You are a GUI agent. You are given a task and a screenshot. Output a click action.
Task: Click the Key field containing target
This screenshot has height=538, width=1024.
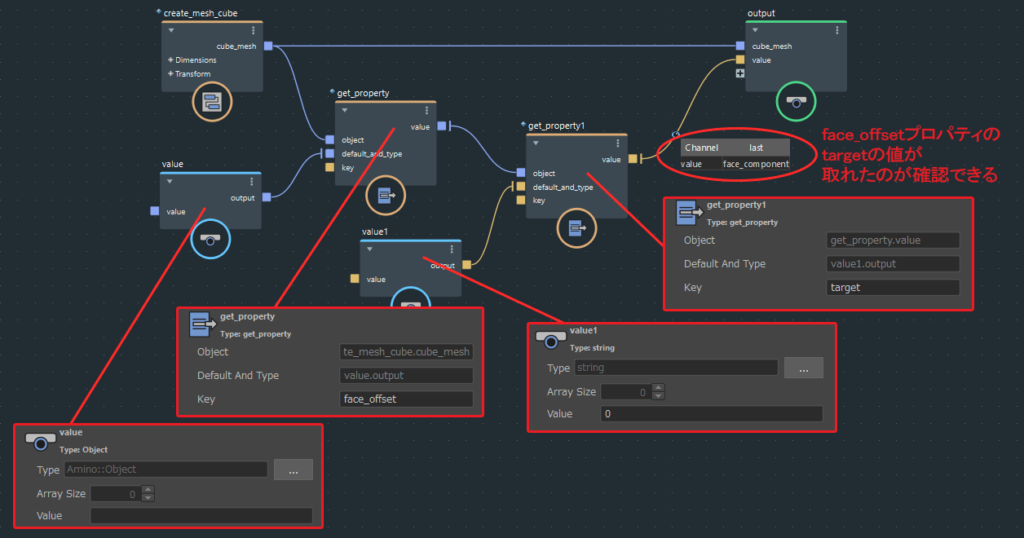point(893,287)
